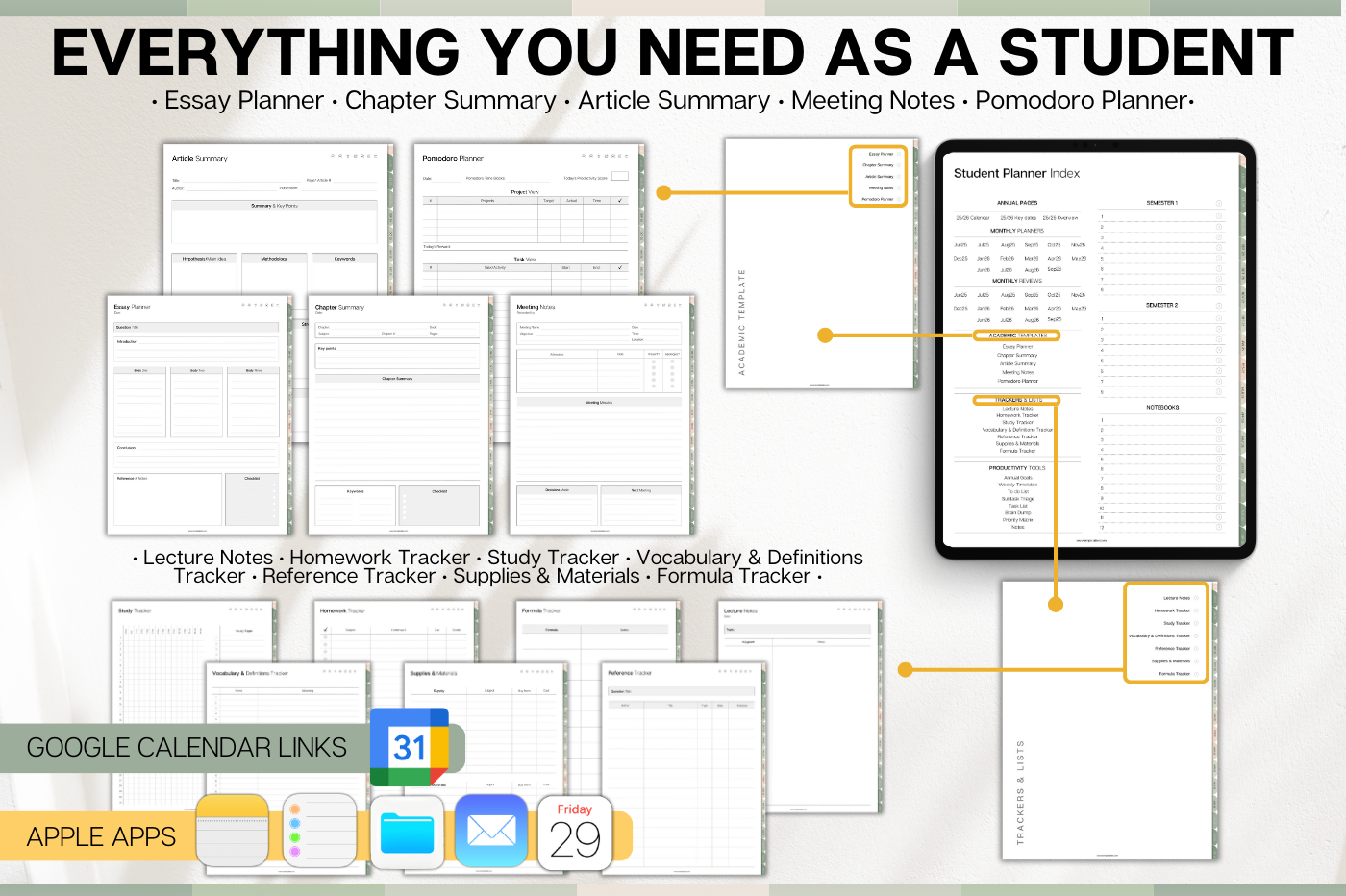Click the Meeting Notes page thumbnail
The image size is (1346, 896).
[x=599, y=415]
